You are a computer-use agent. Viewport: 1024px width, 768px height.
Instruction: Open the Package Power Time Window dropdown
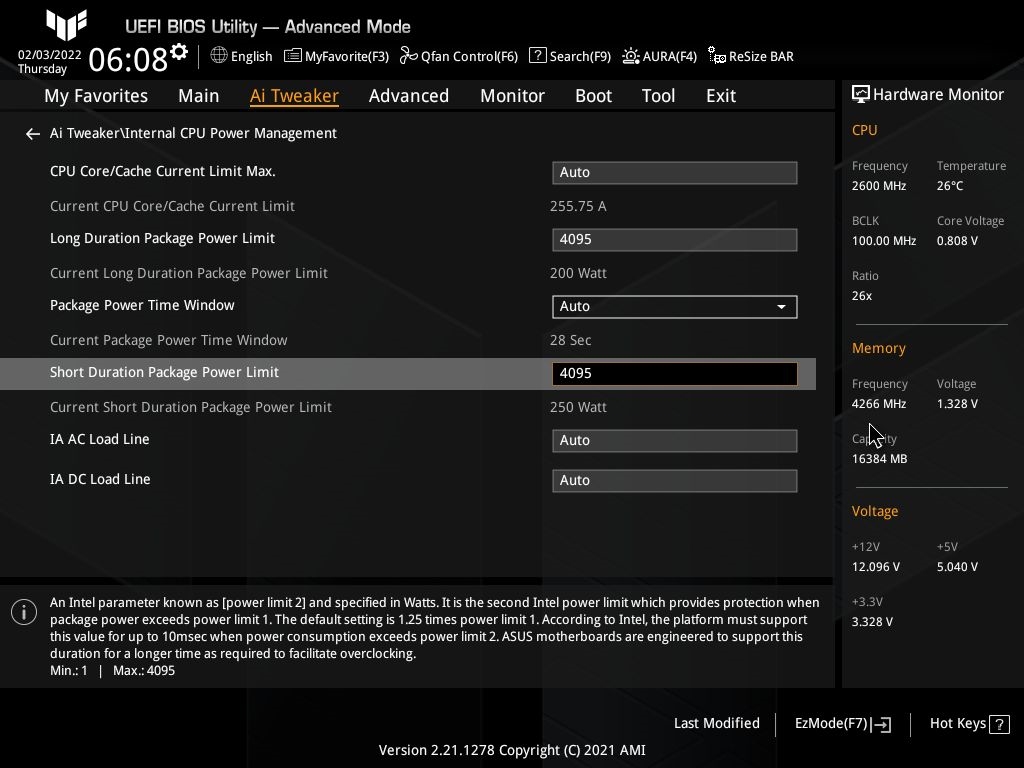point(675,307)
